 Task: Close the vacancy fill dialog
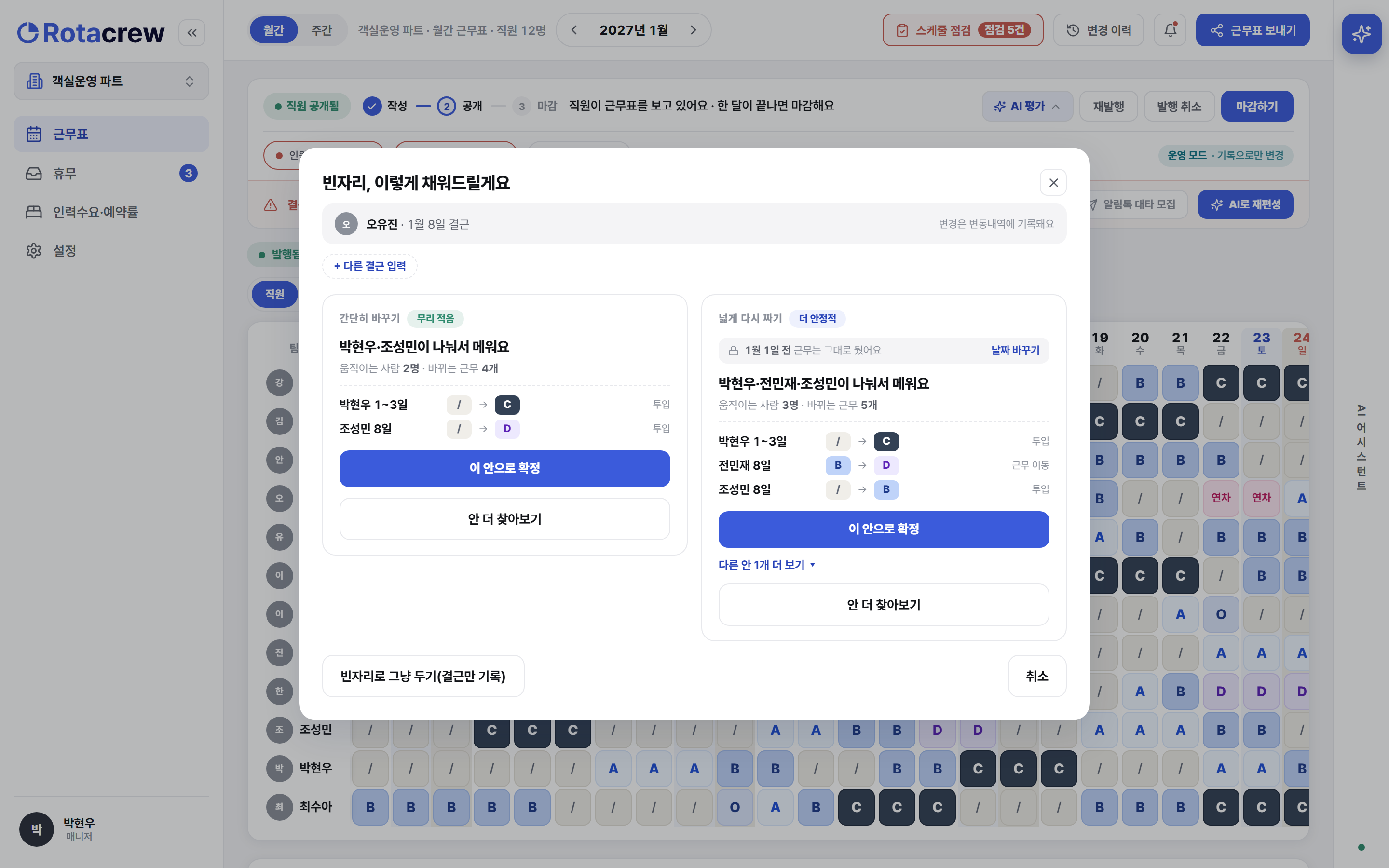(1053, 183)
